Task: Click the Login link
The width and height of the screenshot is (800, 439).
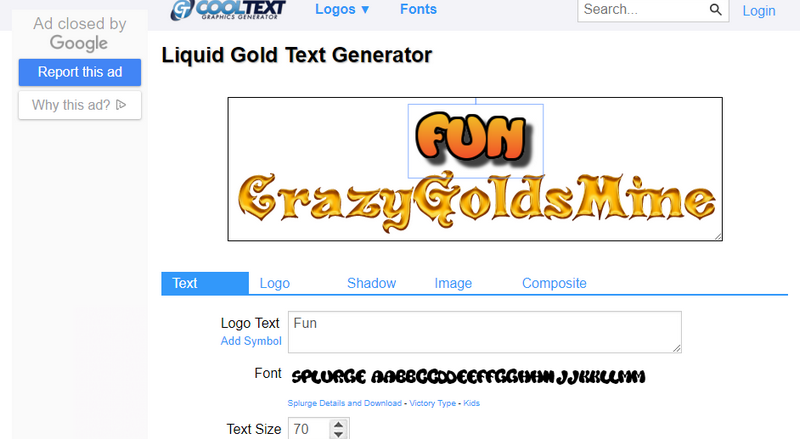Action: point(759,11)
